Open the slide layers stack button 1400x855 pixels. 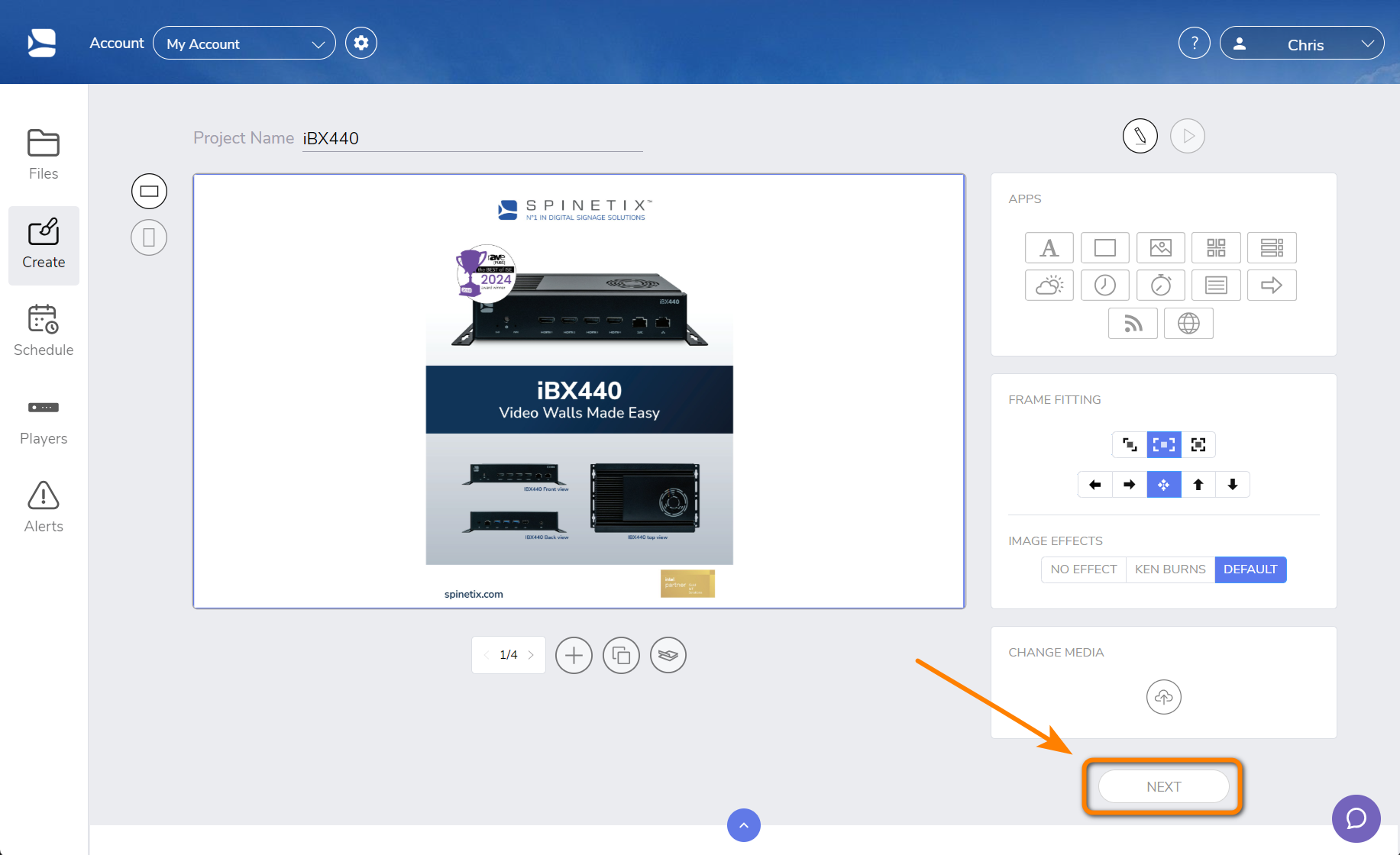[x=668, y=655]
